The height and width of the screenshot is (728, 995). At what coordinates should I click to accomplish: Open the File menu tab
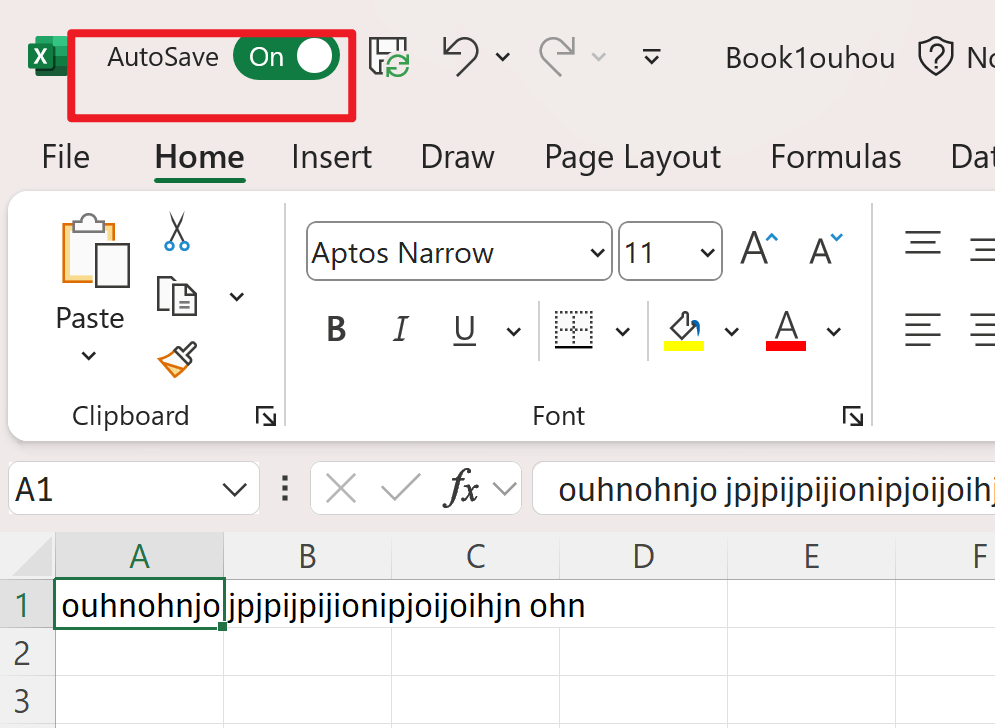click(x=66, y=157)
